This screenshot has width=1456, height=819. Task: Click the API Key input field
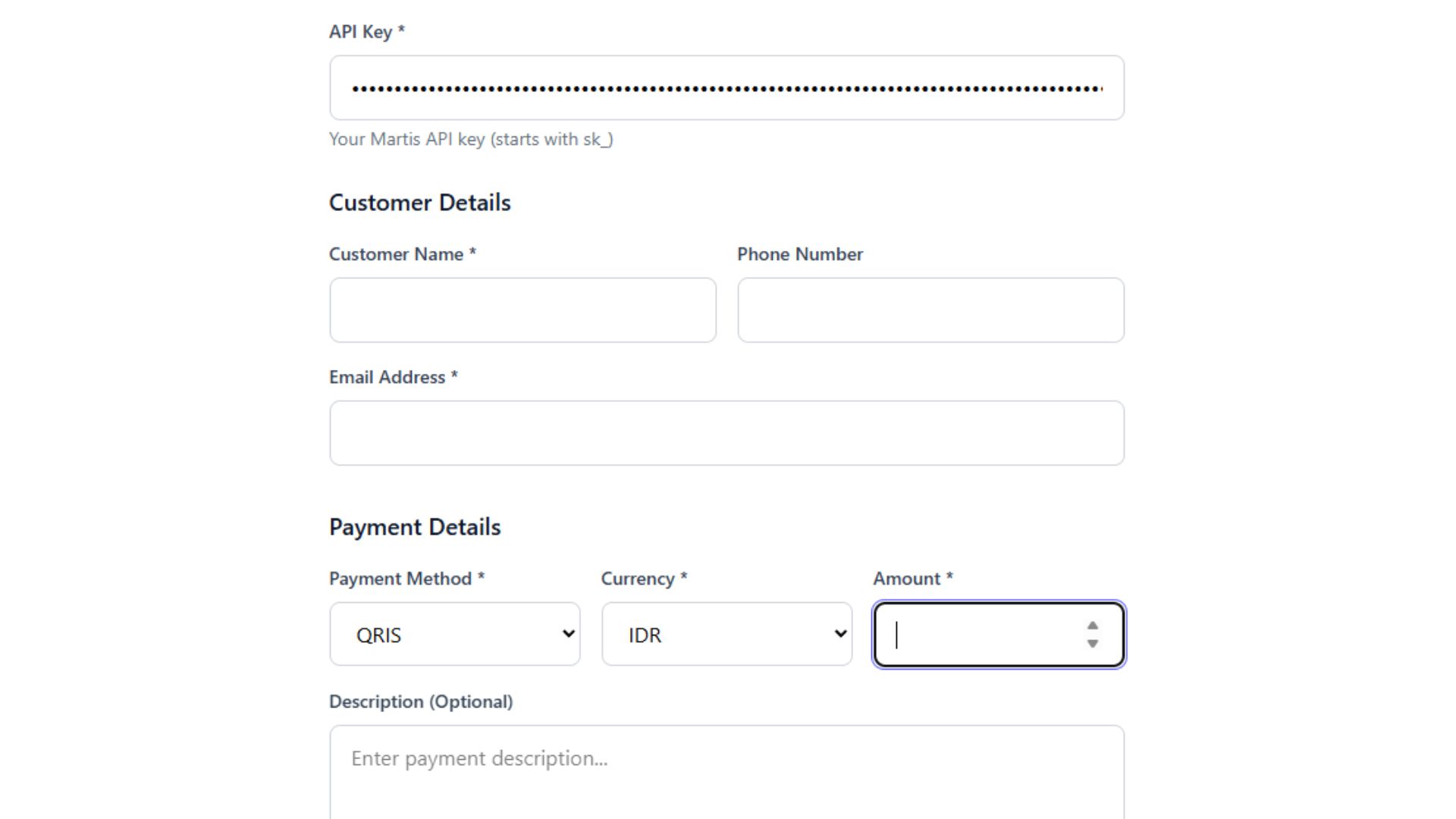pos(726,87)
